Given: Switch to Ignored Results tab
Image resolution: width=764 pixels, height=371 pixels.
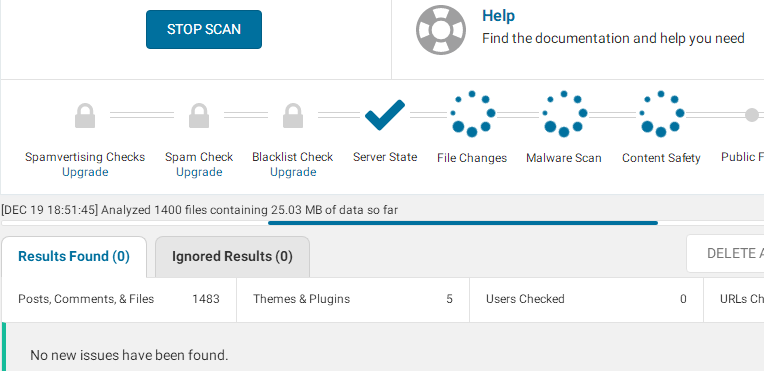Looking at the screenshot, I should coord(232,257).
